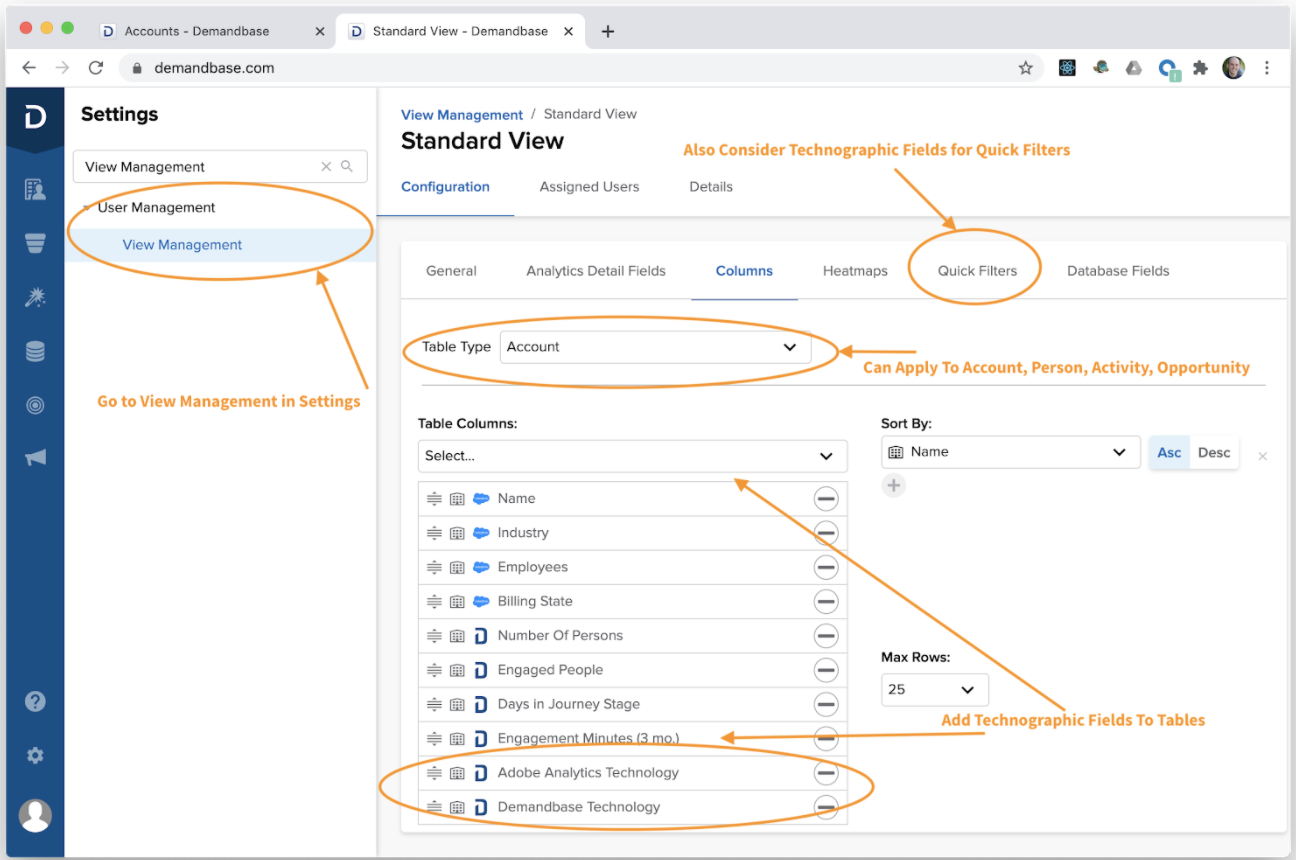Open the General sub-tab
The image size is (1296, 860).
(451, 271)
